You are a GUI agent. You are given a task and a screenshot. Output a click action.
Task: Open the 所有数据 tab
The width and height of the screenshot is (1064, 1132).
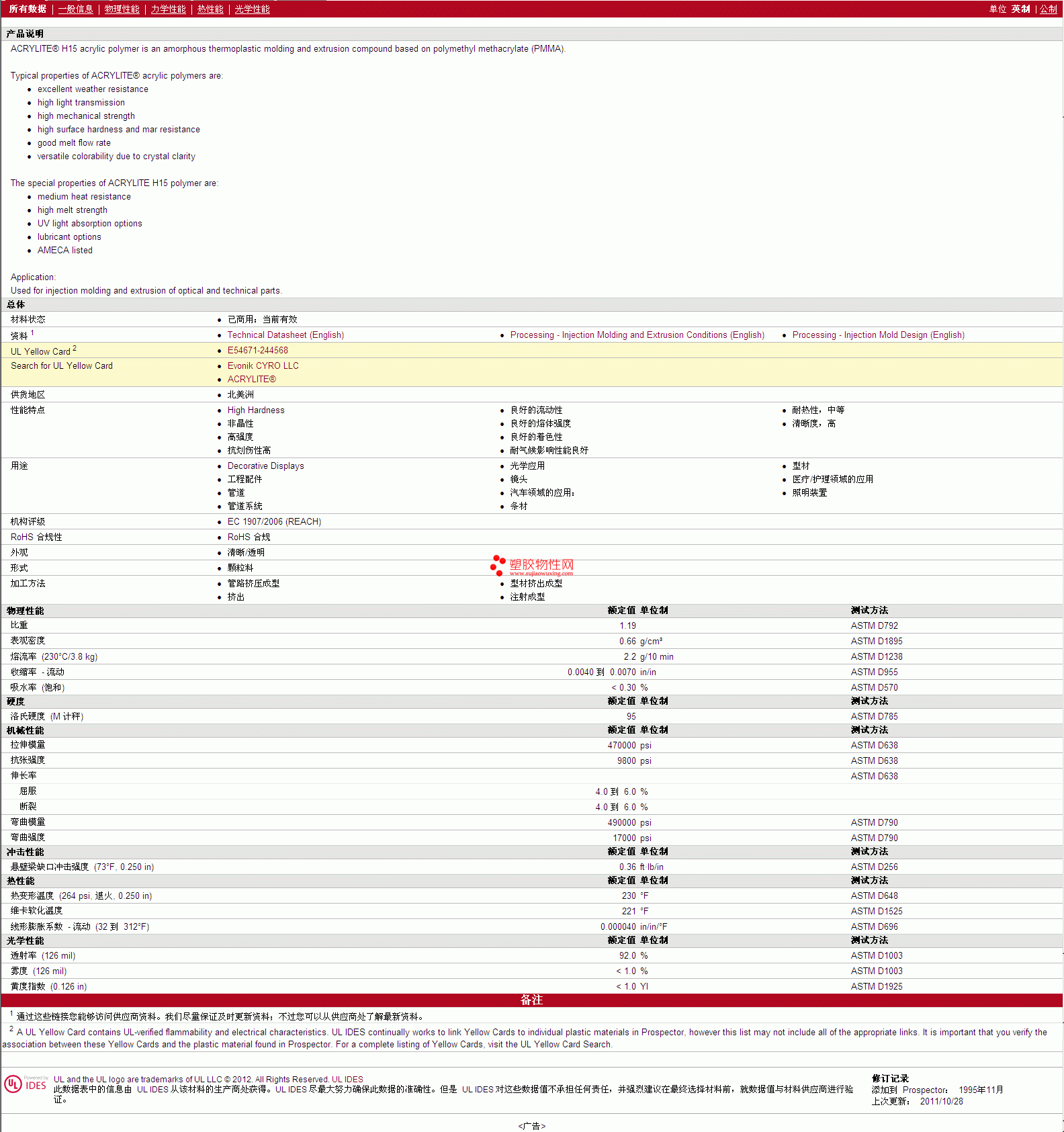(x=28, y=9)
